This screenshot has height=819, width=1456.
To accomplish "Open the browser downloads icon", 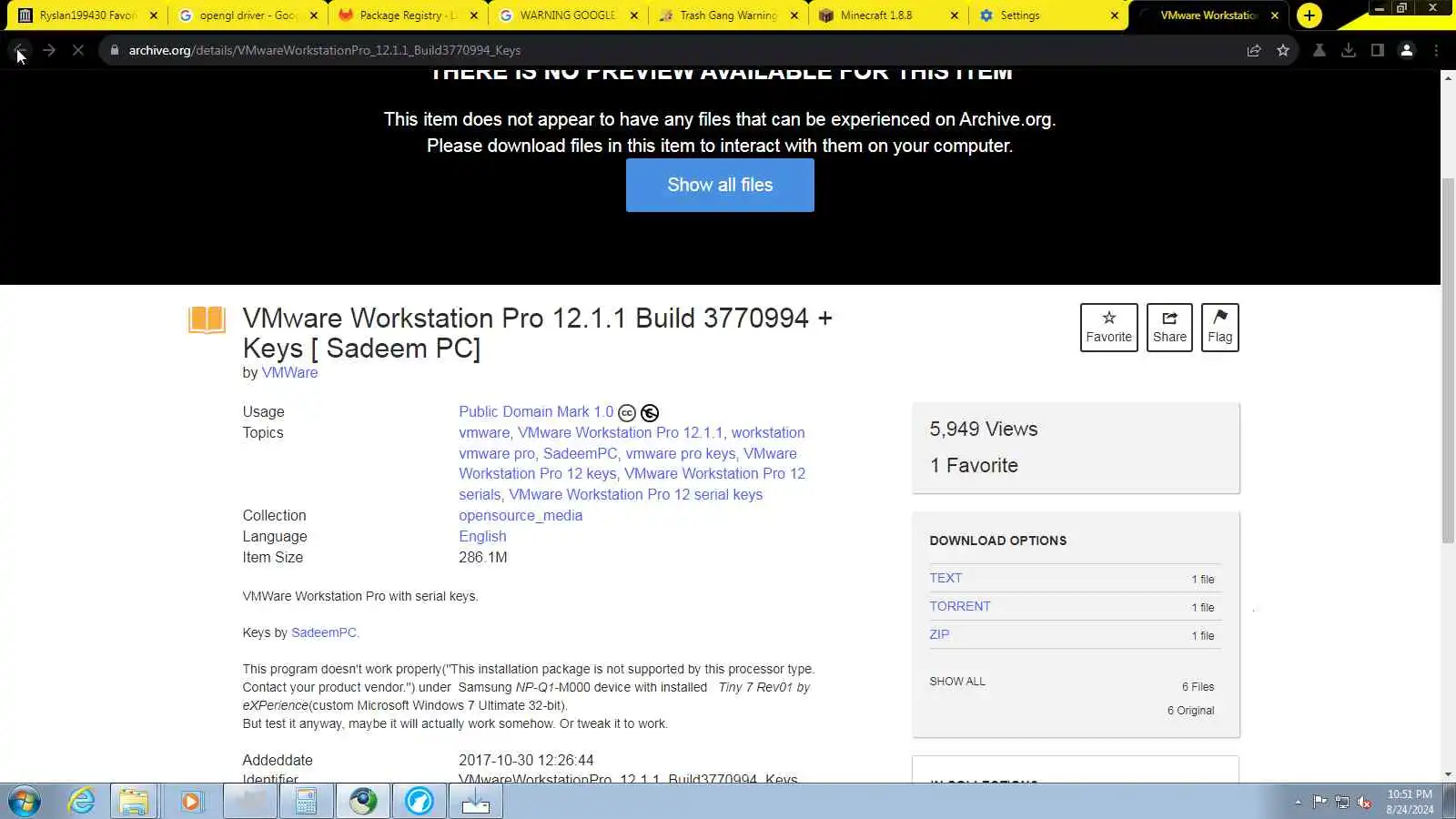I will 1349,51.
